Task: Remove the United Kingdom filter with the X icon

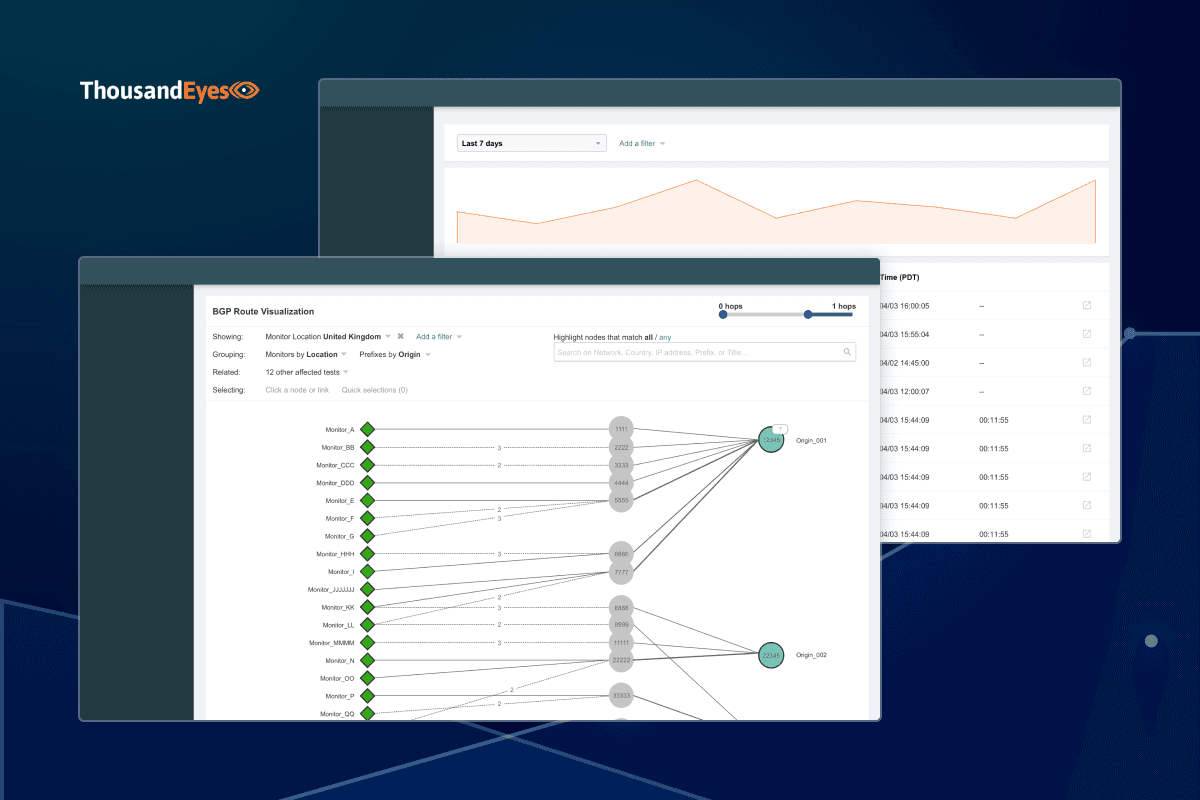Action: [400, 336]
